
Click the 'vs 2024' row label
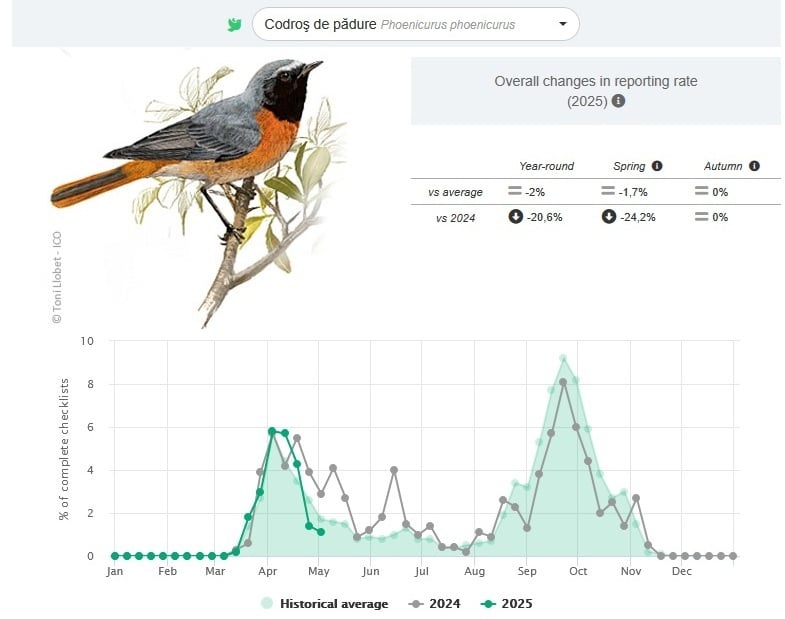[455, 218]
